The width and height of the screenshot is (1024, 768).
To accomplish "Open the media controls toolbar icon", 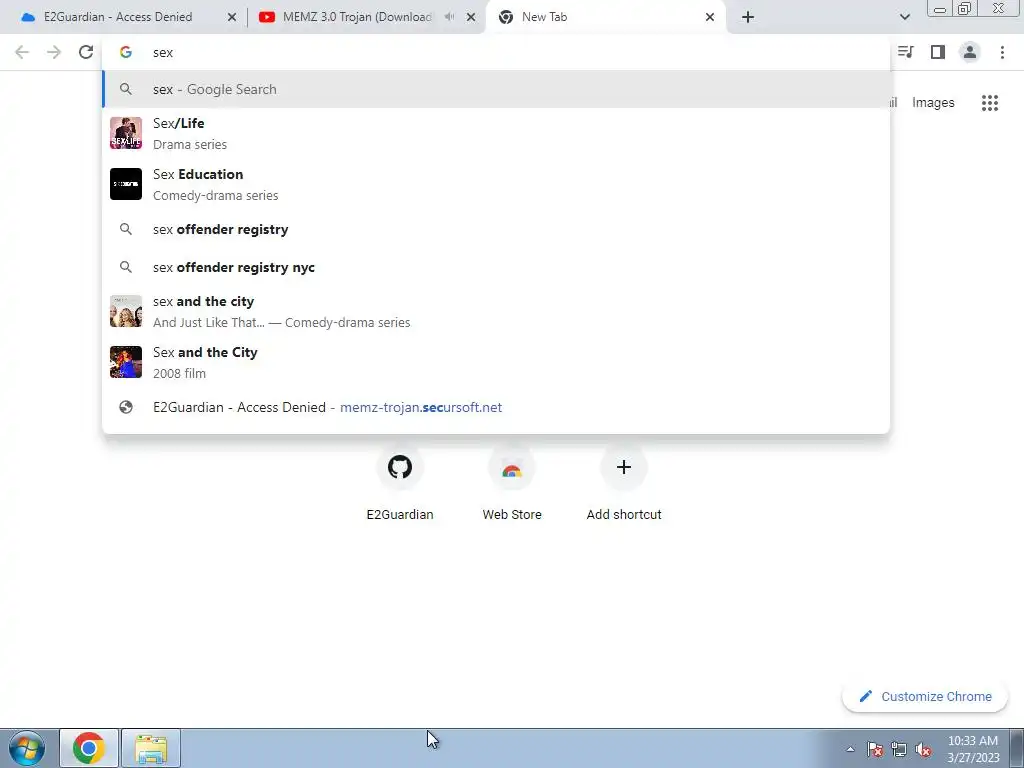I will point(905,52).
